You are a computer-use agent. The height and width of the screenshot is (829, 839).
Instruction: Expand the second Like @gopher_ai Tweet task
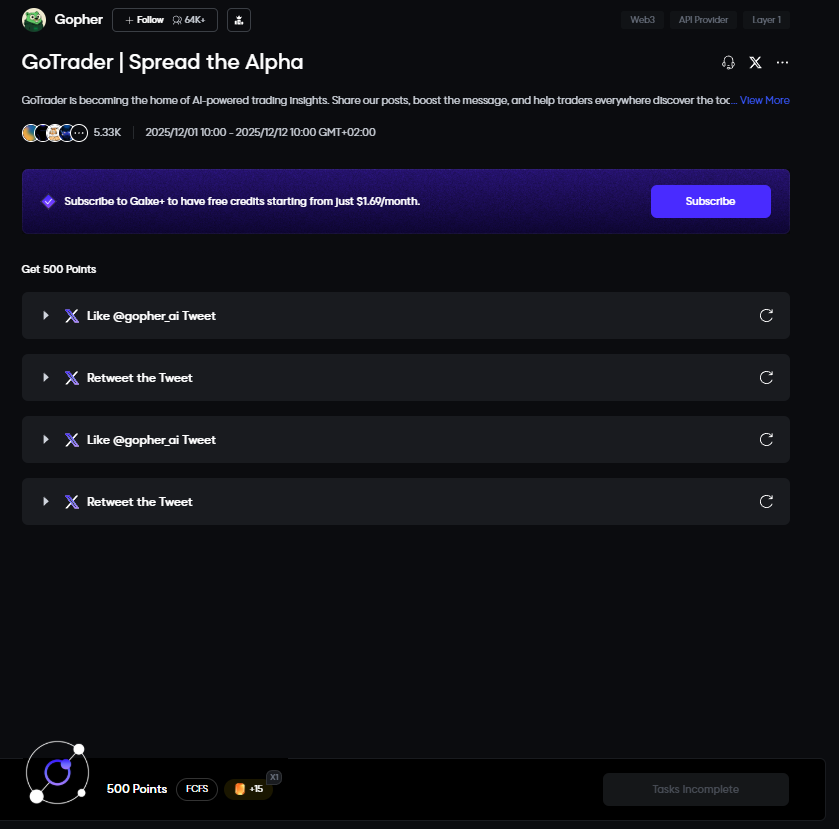[46, 440]
